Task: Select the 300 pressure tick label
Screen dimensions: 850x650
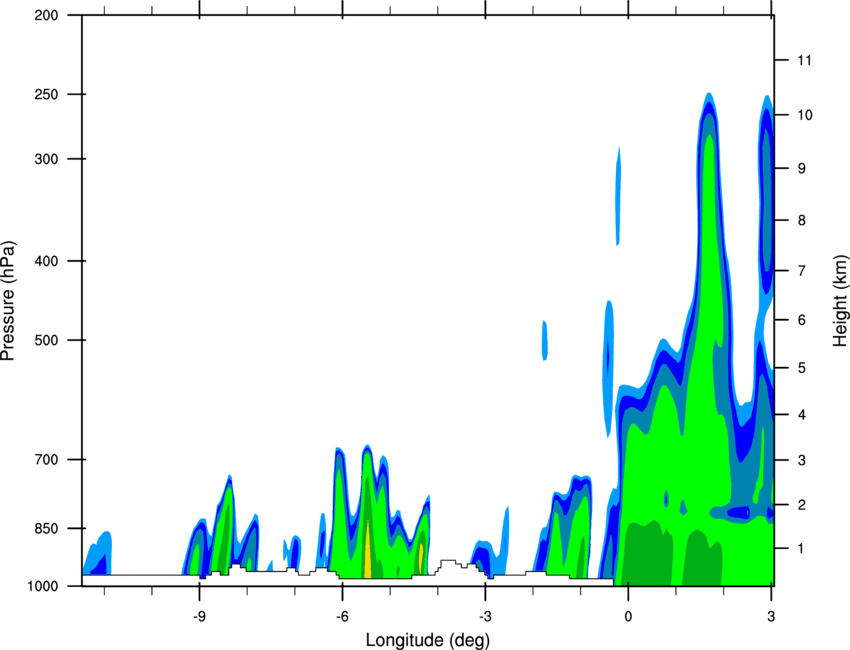Action: (46, 159)
